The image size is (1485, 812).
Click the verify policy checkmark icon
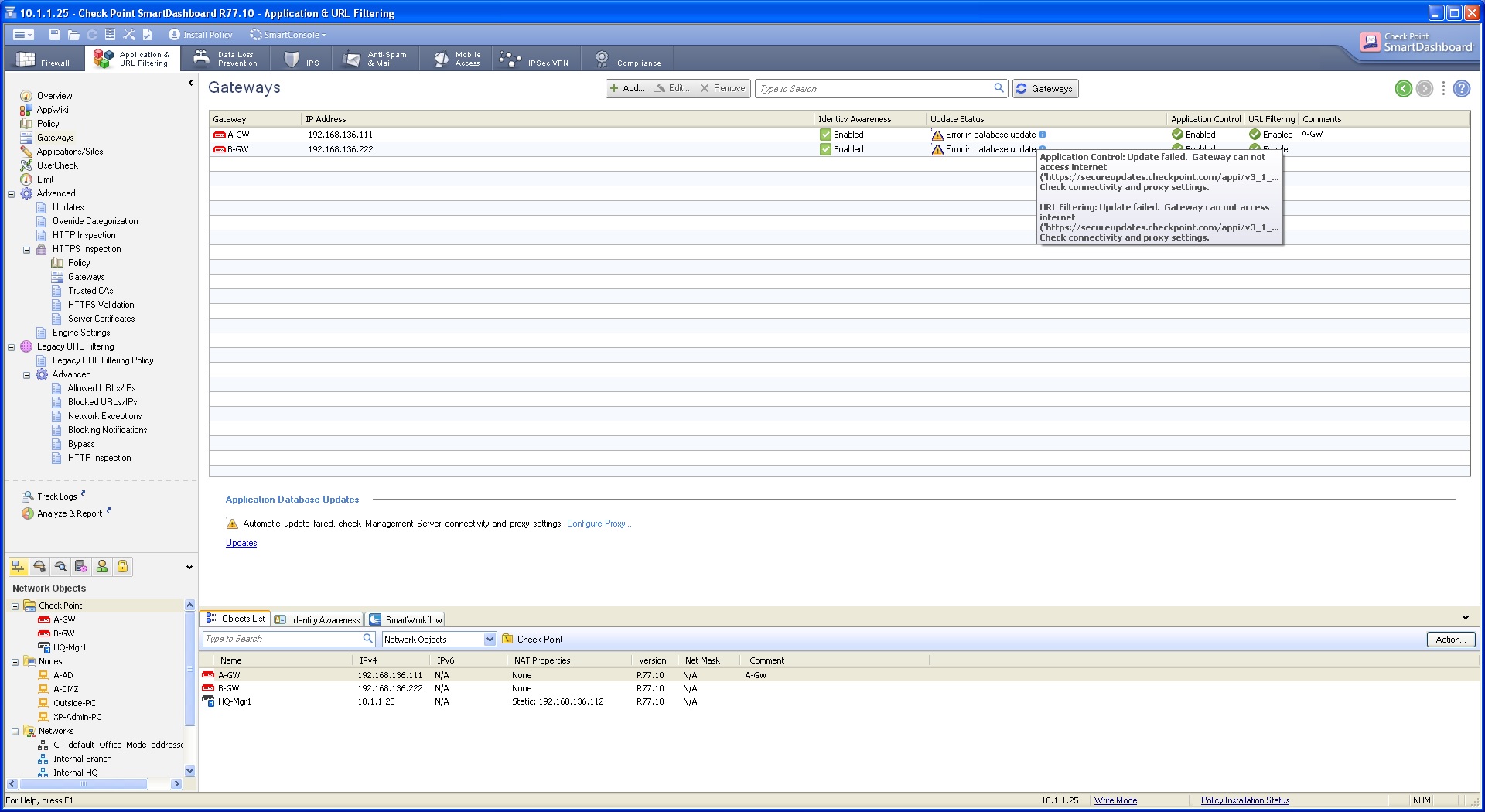click(148, 35)
